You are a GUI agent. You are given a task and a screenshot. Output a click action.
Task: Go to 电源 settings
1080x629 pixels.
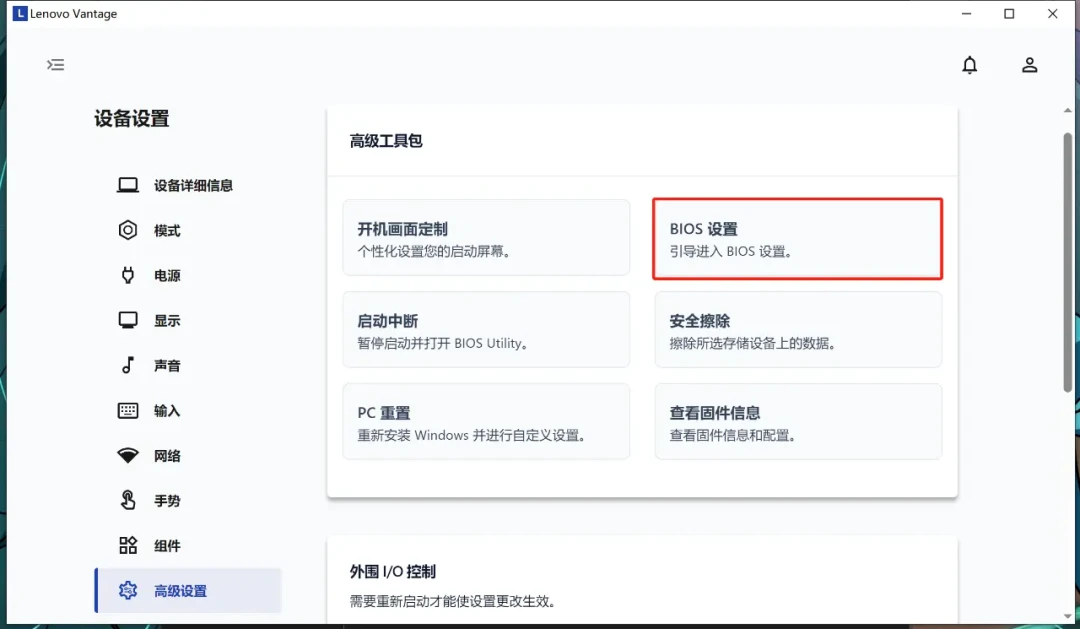pos(188,275)
